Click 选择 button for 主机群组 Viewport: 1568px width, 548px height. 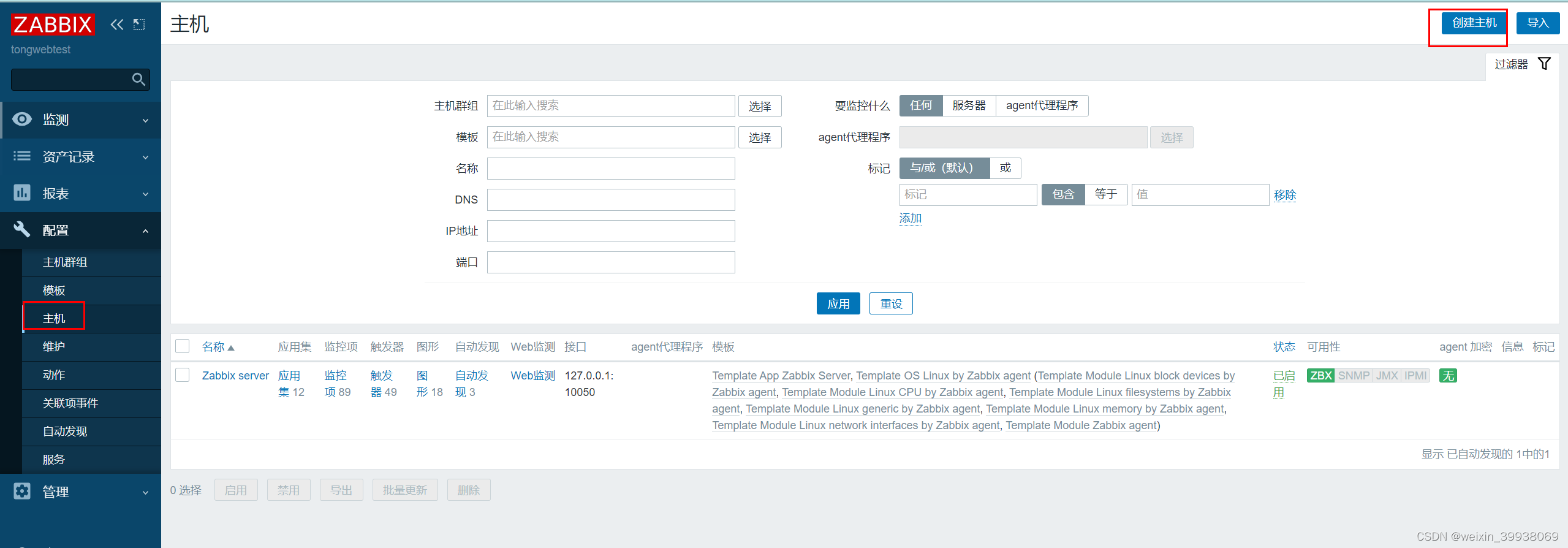coord(760,106)
